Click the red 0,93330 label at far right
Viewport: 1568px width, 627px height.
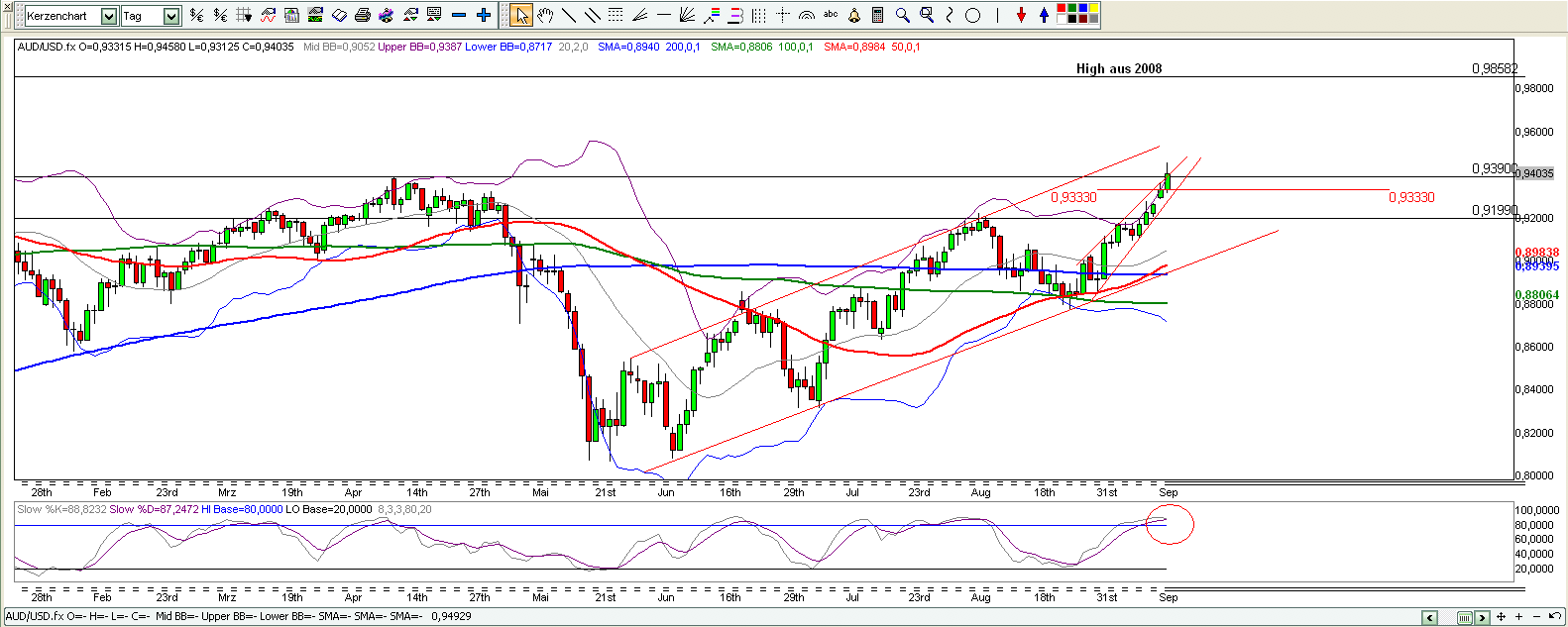coord(1411,197)
